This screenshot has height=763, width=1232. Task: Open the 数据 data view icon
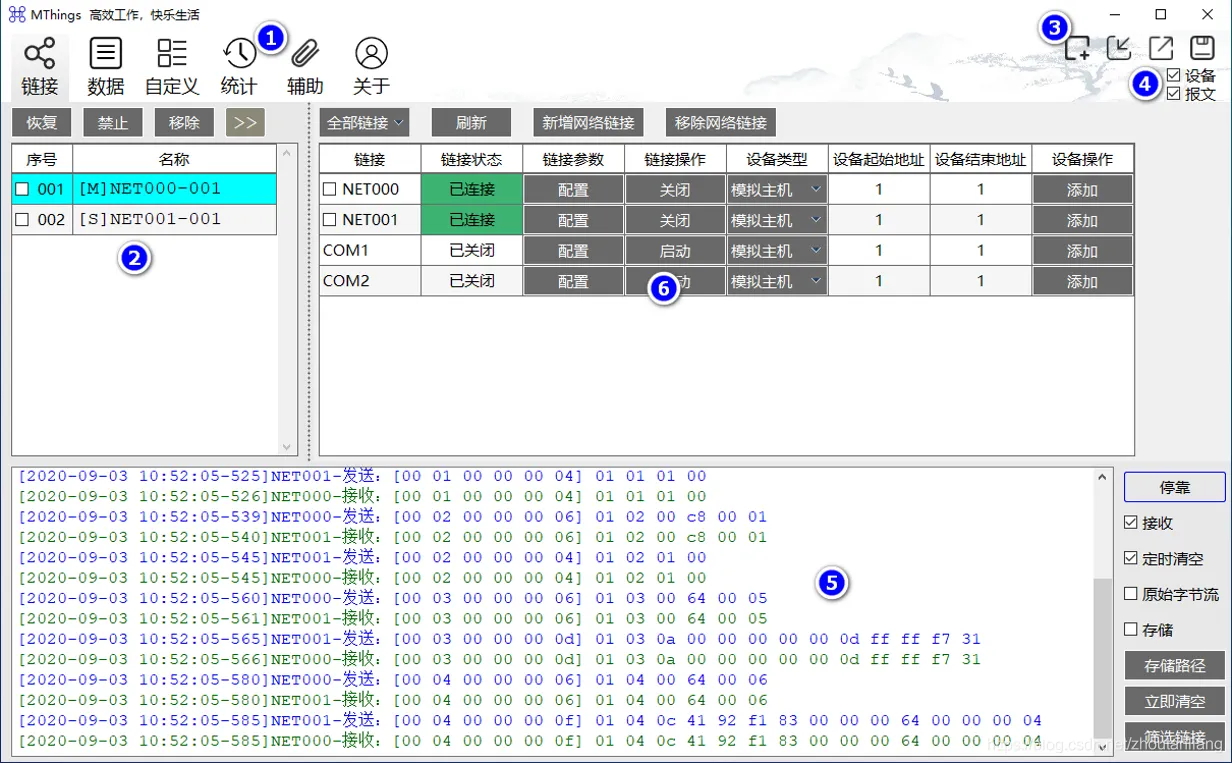(106, 66)
